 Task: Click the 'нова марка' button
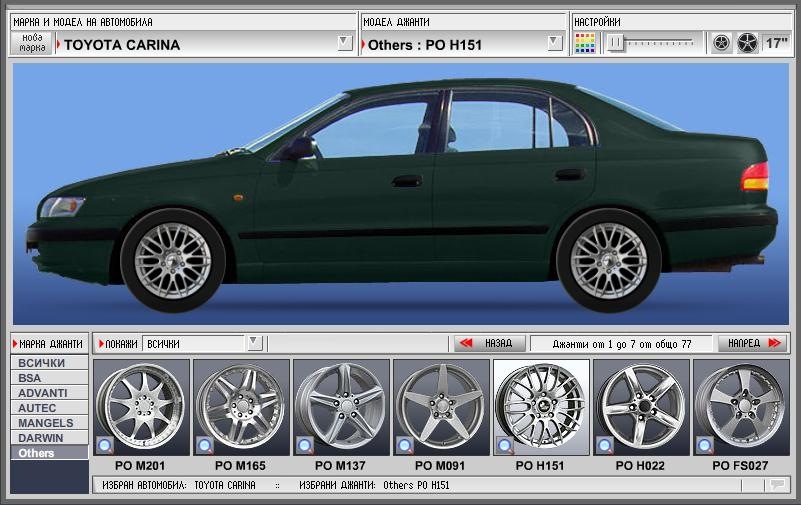coord(31,43)
